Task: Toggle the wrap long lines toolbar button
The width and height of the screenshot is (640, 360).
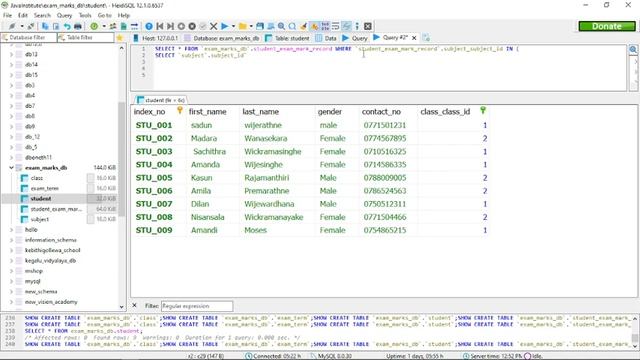Action: coord(336,26)
